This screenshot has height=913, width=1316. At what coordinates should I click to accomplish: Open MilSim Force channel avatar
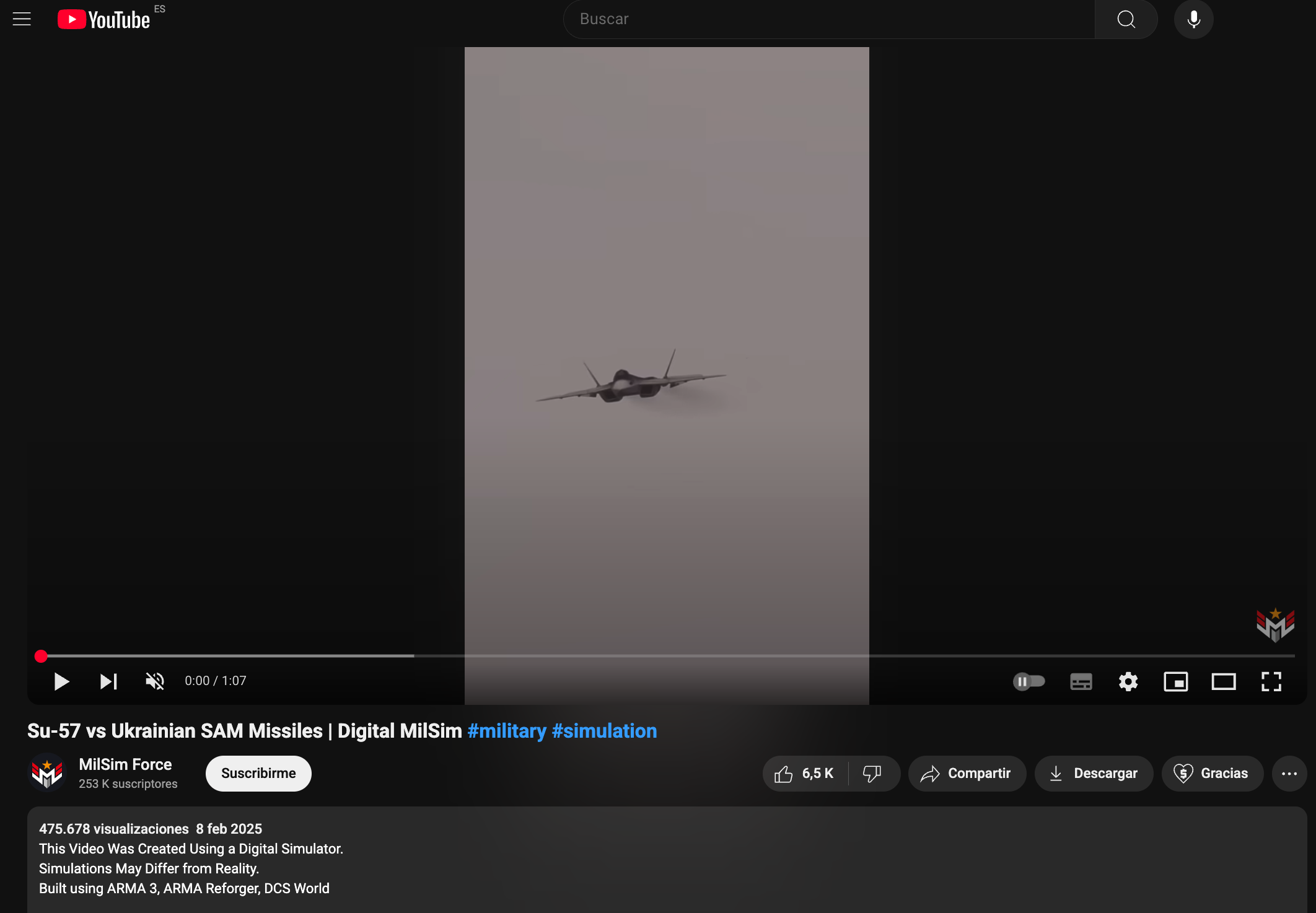coord(47,772)
